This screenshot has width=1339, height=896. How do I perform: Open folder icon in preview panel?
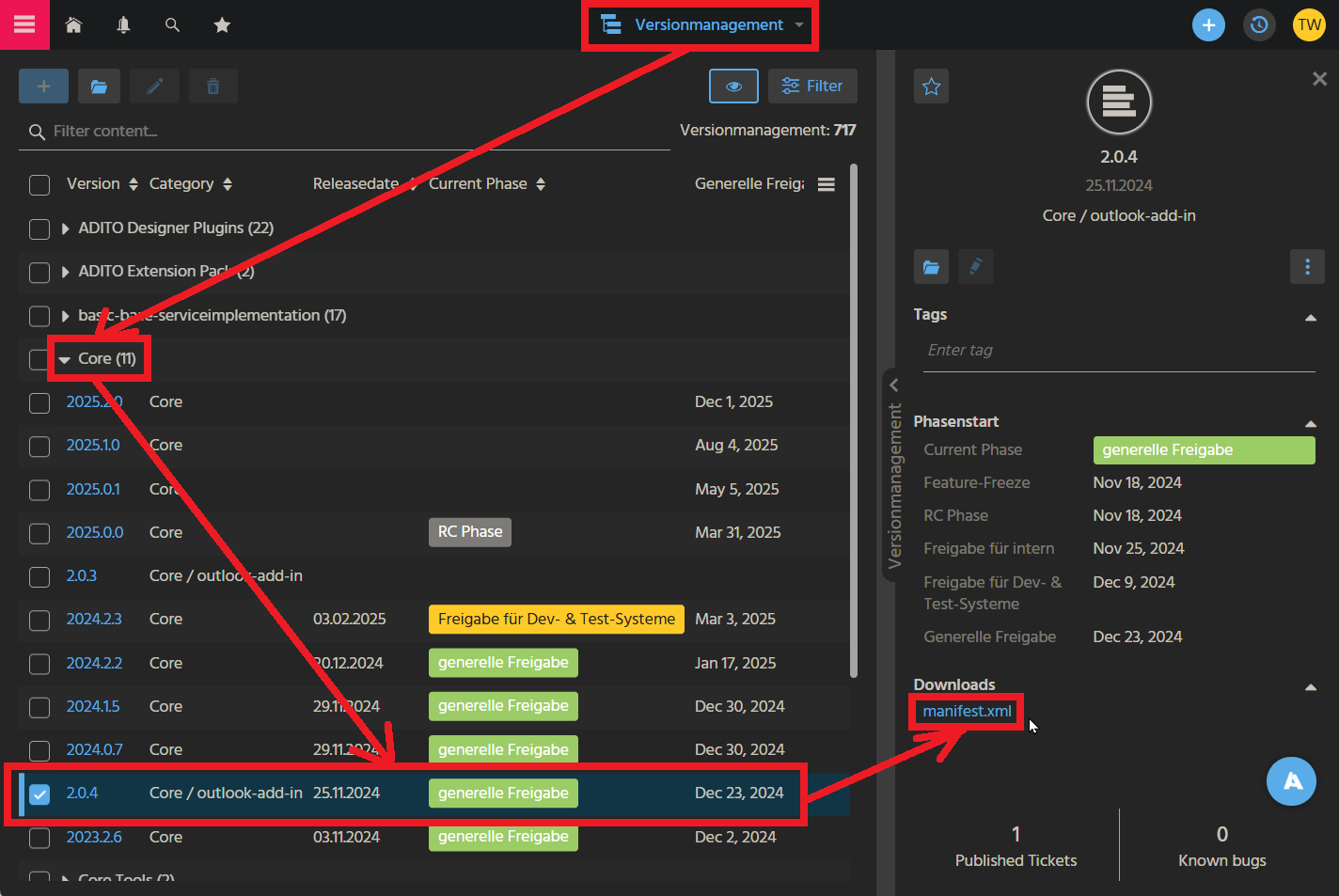click(x=931, y=267)
